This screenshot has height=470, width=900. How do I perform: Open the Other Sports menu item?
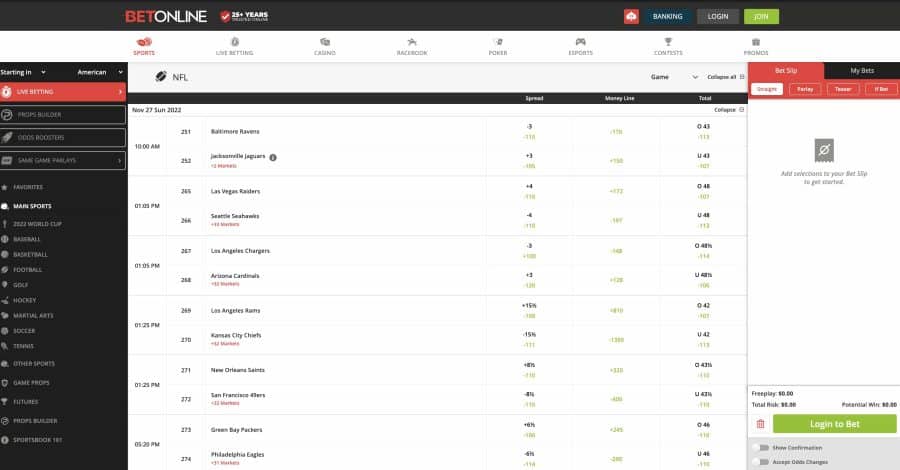(34, 364)
